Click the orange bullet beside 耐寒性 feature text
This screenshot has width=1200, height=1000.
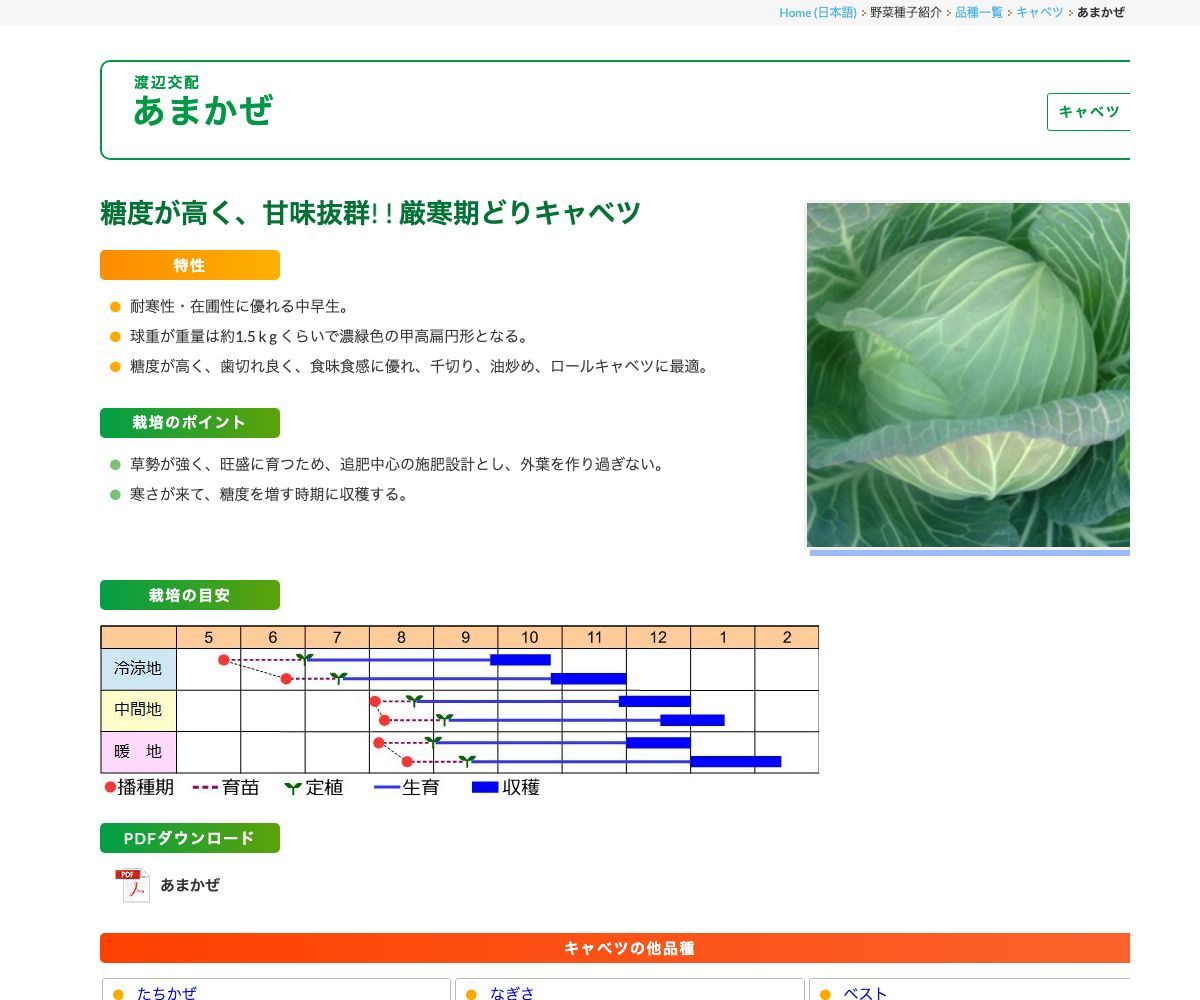tap(113, 307)
